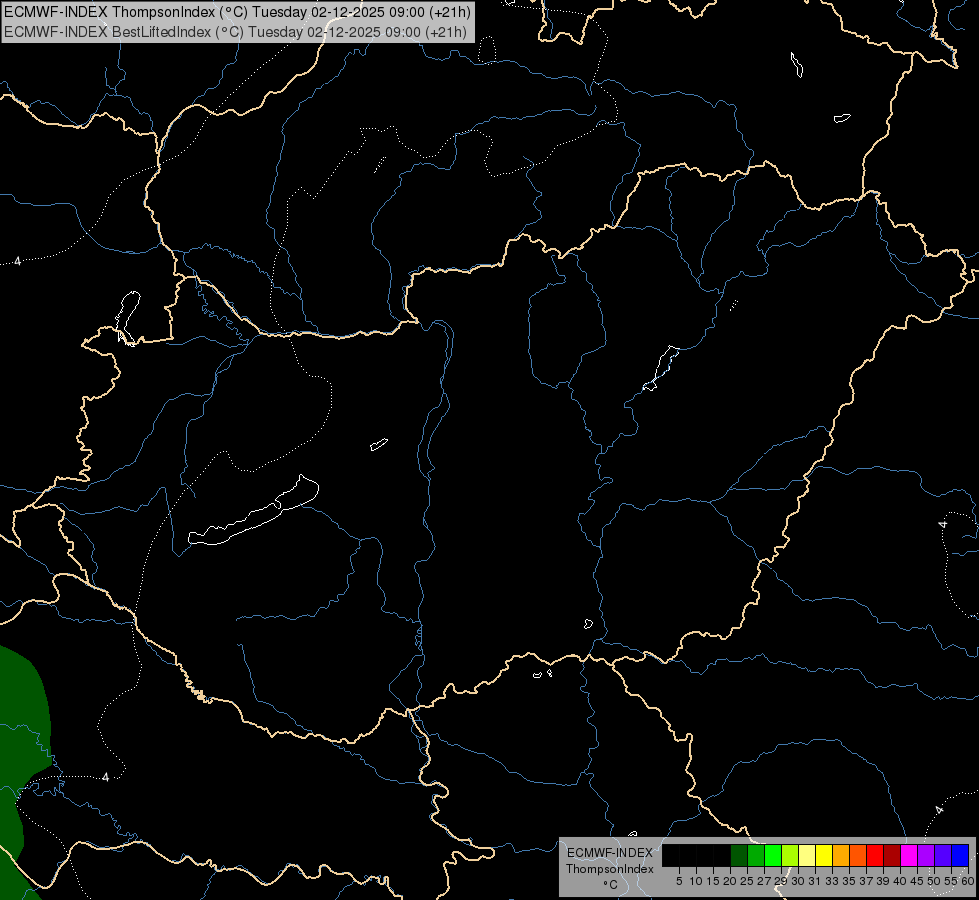Image resolution: width=979 pixels, height=900 pixels.
Task: Click legend scale value 50
Action: [x=933, y=881]
